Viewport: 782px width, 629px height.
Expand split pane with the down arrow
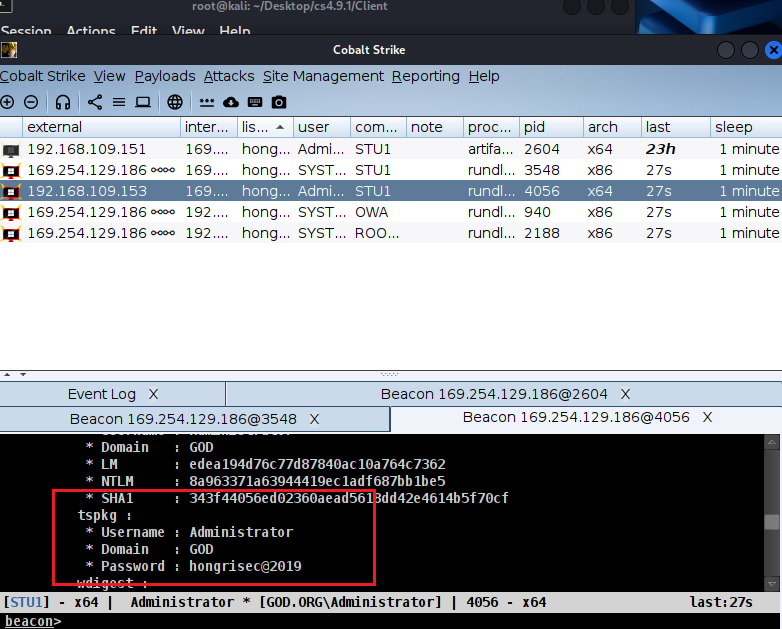coord(23,374)
